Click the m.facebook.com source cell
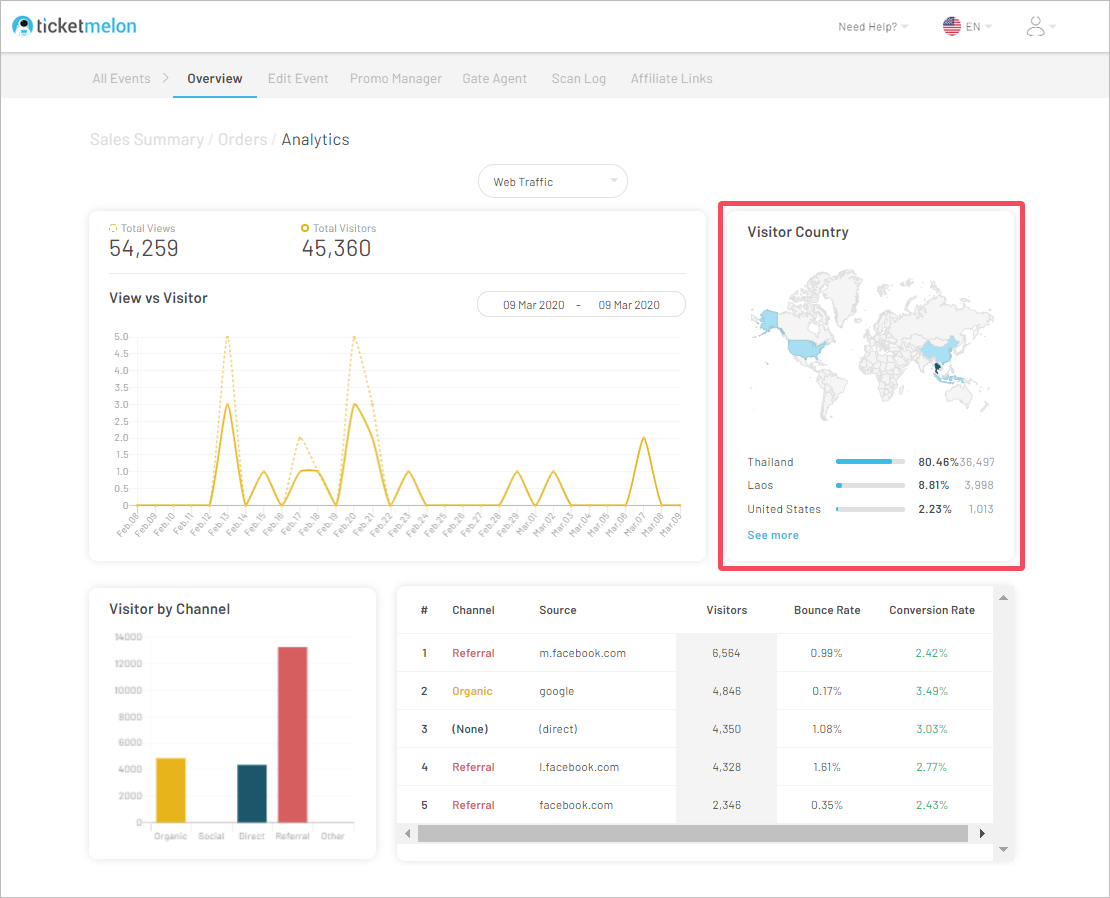This screenshot has height=898, width=1110. 583,653
